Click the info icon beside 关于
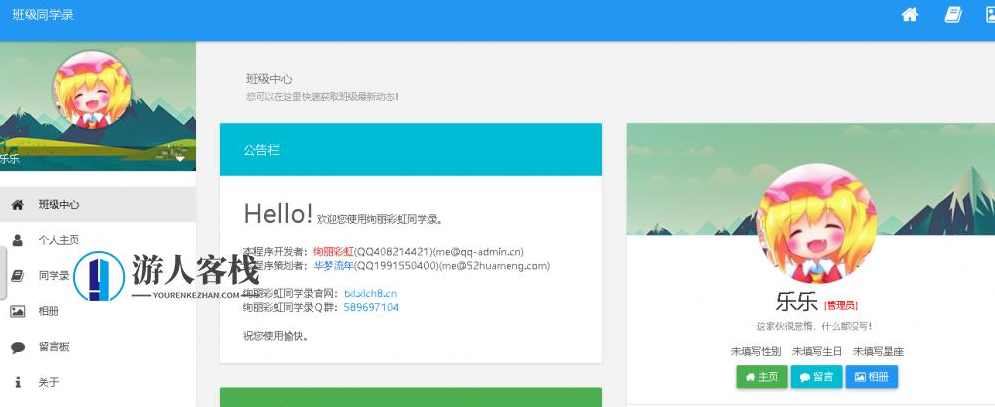The height and width of the screenshot is (407, 995). click(x=17, y=382)
